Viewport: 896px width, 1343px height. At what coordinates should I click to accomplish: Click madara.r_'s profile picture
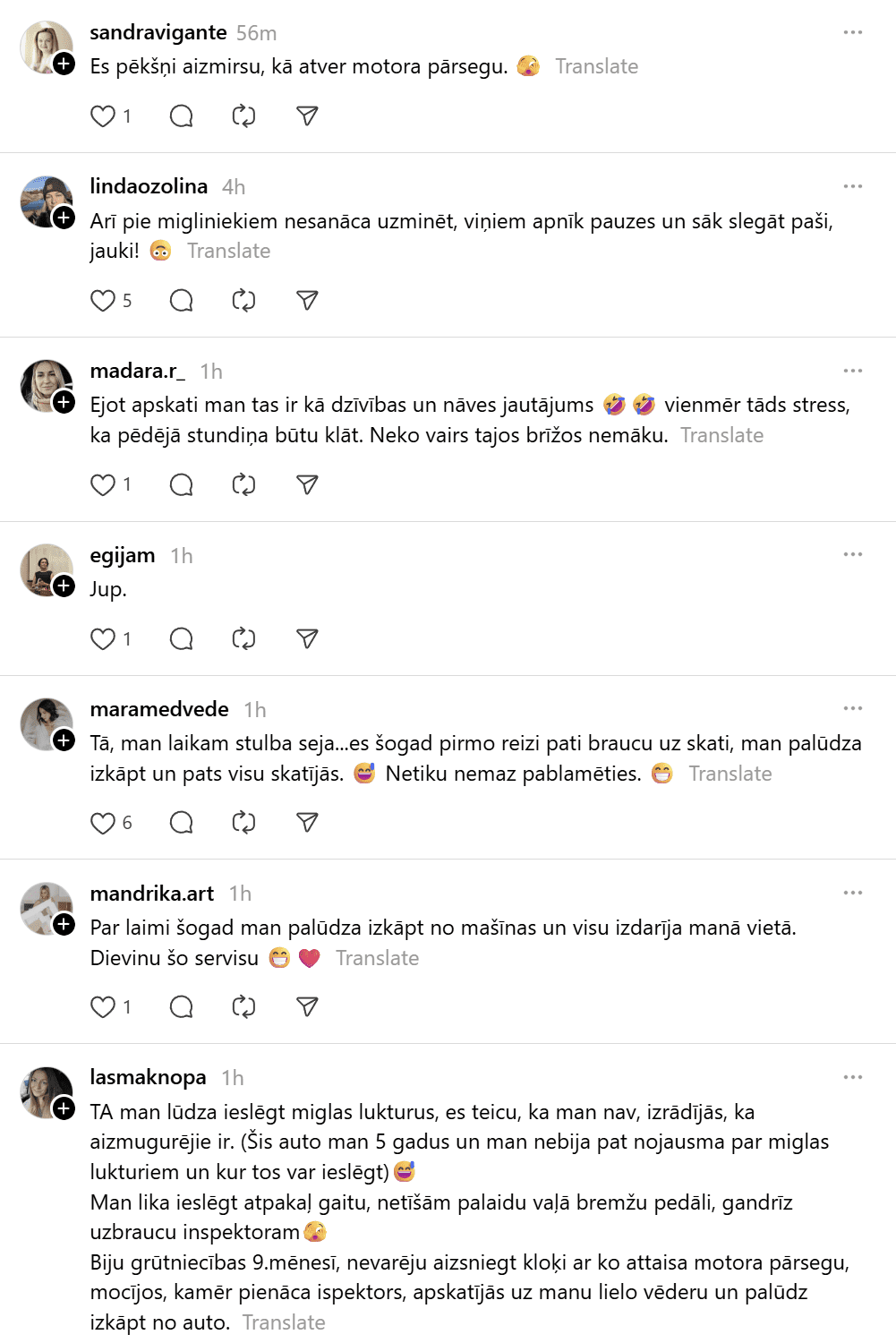coord(45,385)
